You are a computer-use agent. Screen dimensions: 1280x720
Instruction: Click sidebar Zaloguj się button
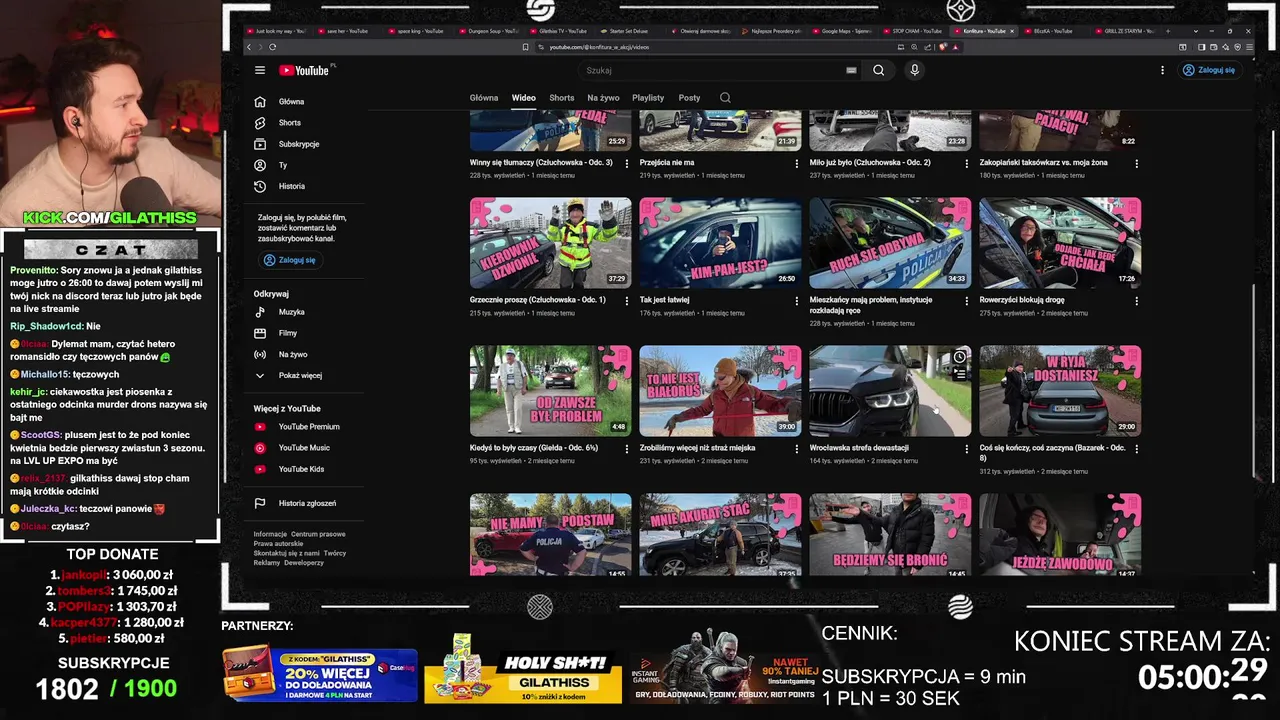pyautogui.click(x=289, y=260)
